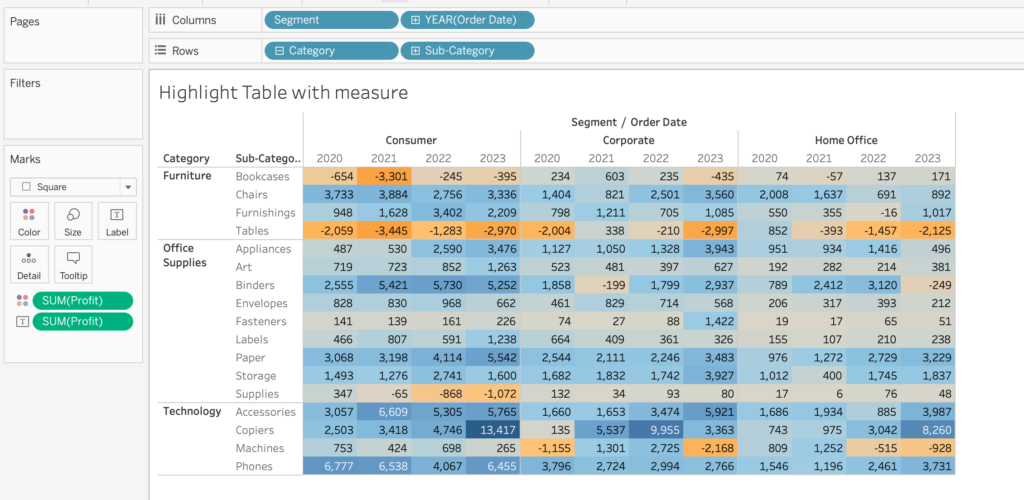Open the Tooltip marks card
Viewport: 1024px width, 500px height.
pos(73,265)
